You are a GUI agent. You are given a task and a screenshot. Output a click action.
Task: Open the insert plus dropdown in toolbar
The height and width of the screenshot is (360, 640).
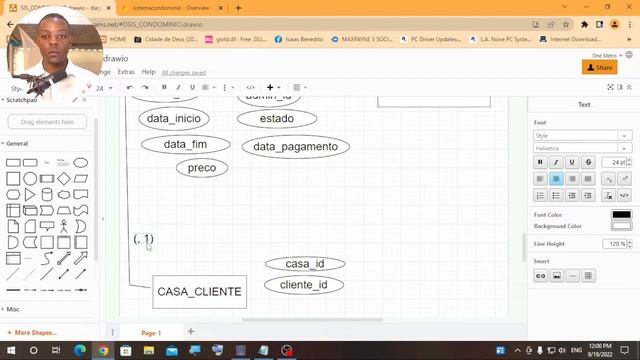pos(273,87)
